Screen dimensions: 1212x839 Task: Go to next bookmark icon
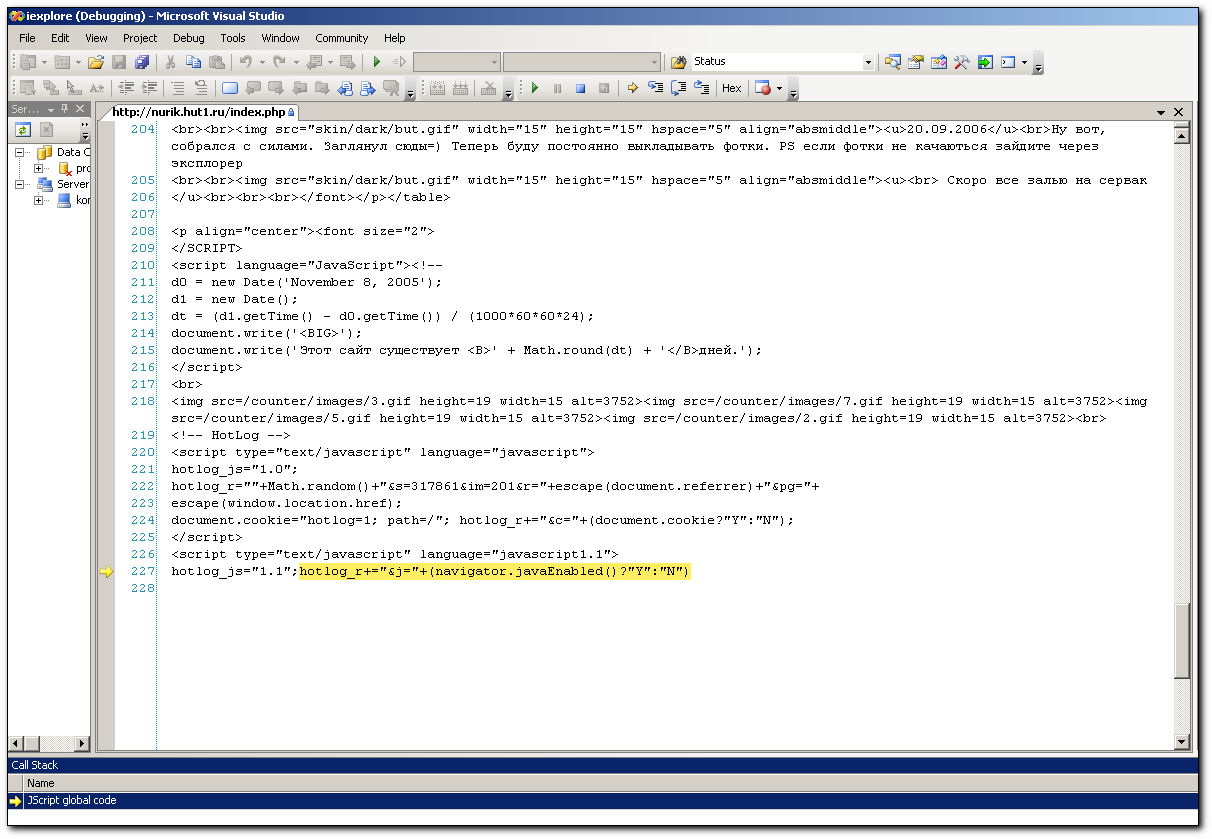click(276, 88)
